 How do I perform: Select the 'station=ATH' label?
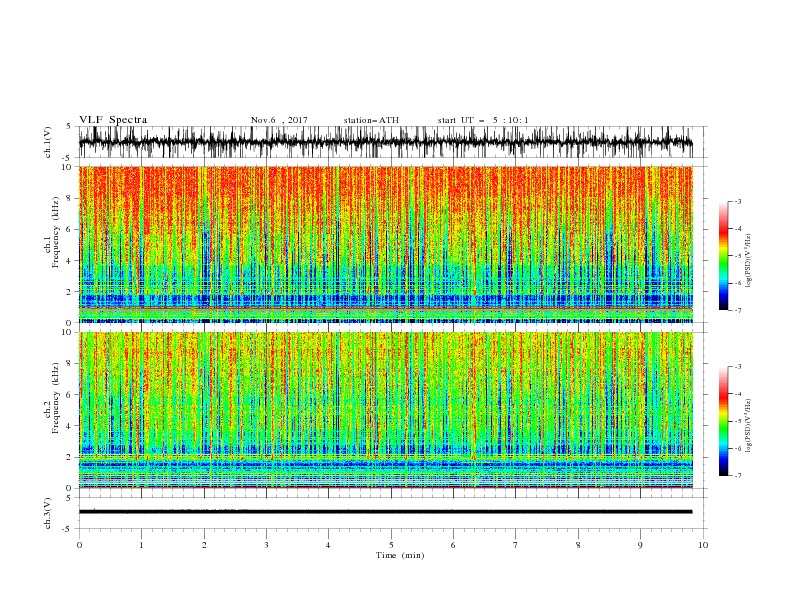(x=371, y=120)
